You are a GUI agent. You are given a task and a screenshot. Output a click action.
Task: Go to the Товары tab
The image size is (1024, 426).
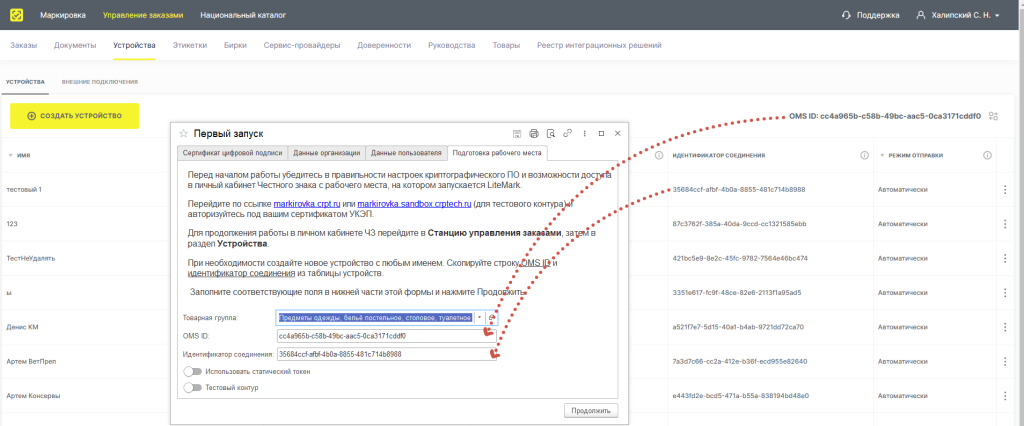pyautogui.click(x=506, y=45)
